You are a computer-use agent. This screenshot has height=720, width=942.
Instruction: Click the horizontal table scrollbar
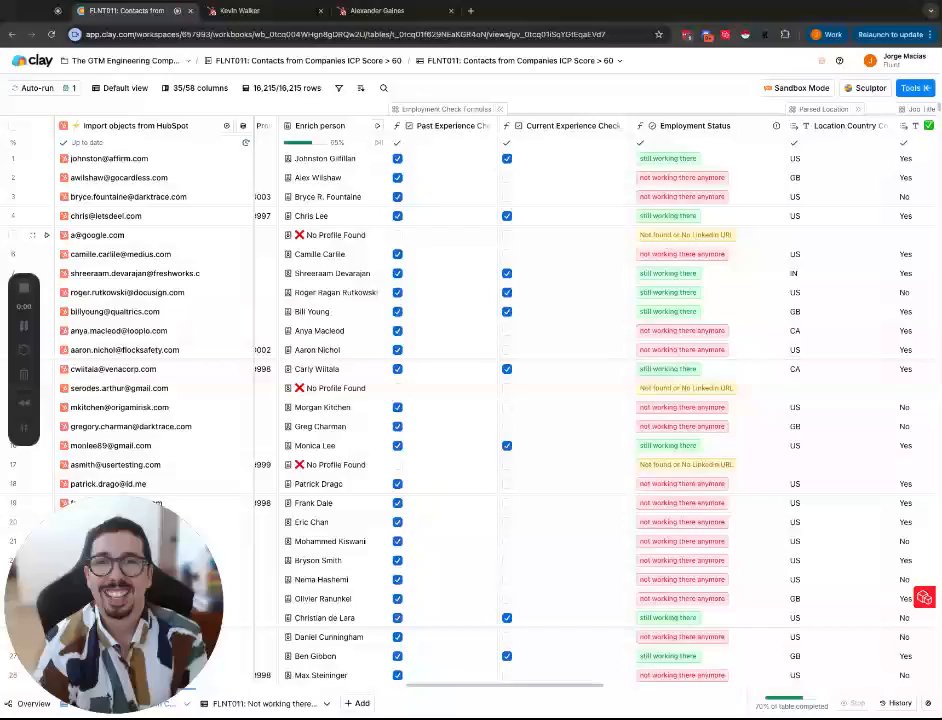pyautogui.click(x=505, y=685)
